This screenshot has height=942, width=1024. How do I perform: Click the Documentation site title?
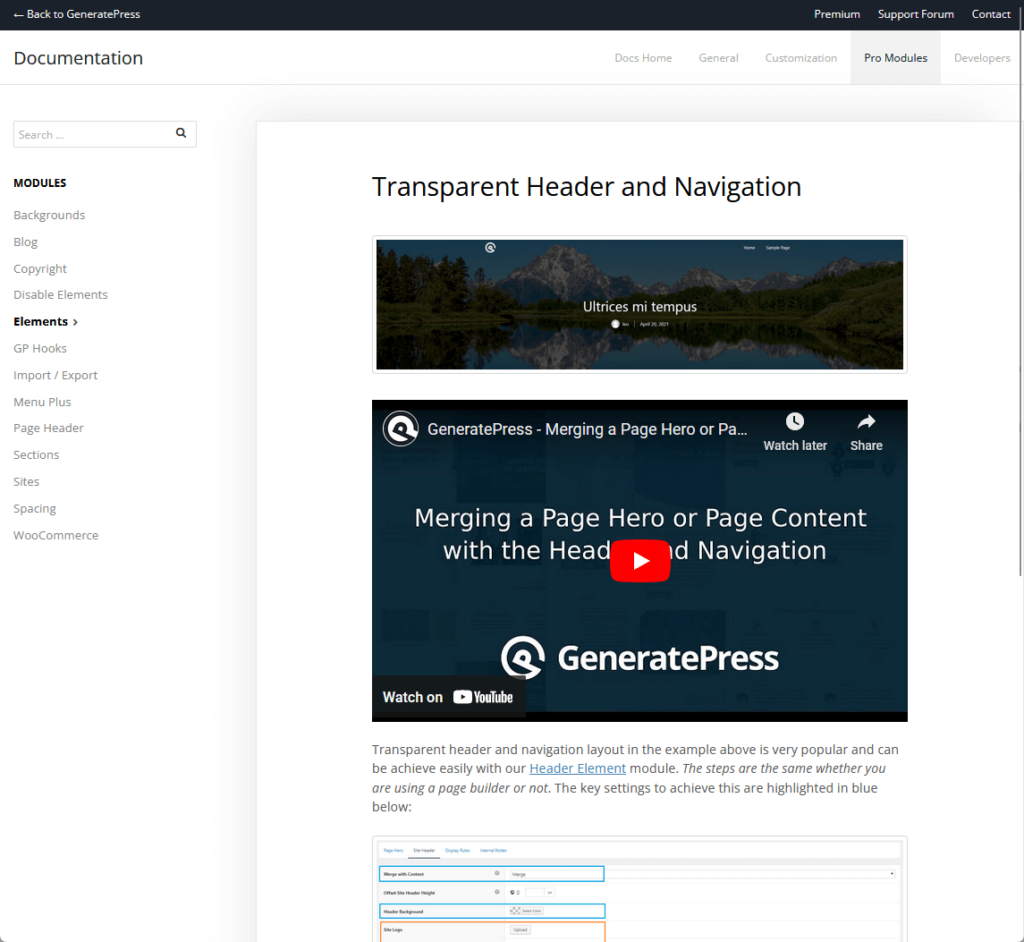click(78, 57)
